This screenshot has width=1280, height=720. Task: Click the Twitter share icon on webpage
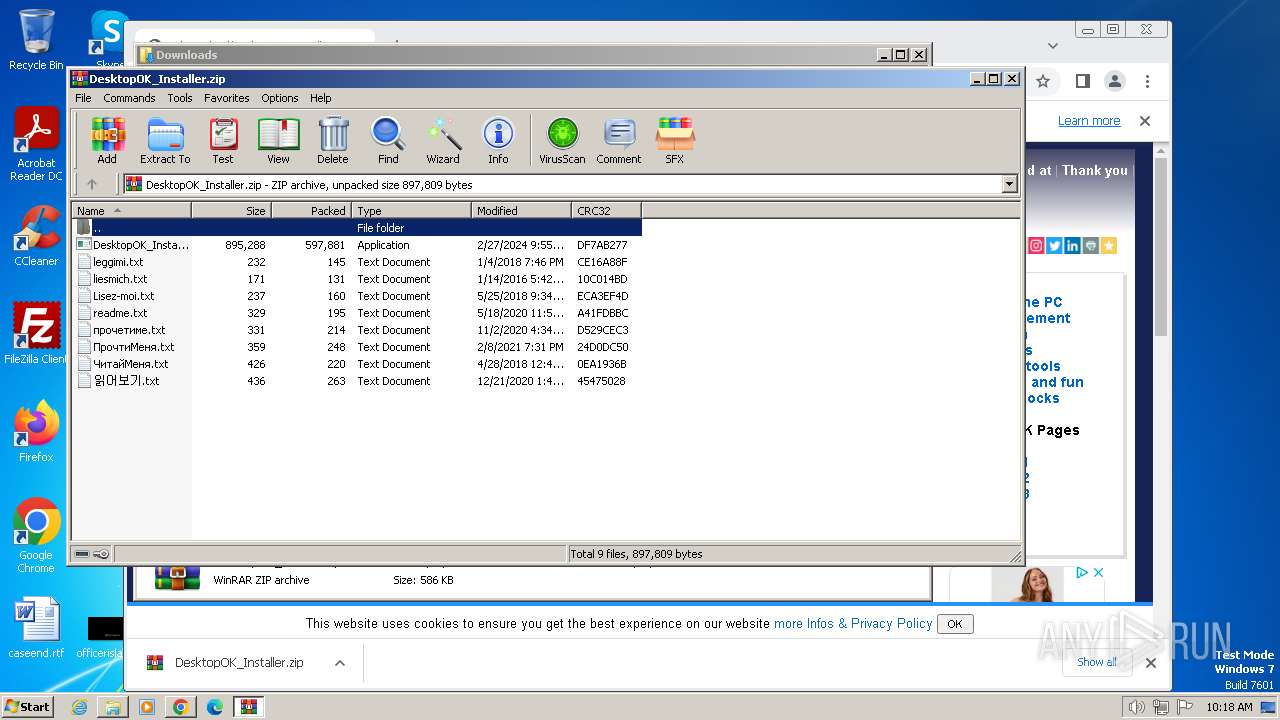(x=1054, y=246)
